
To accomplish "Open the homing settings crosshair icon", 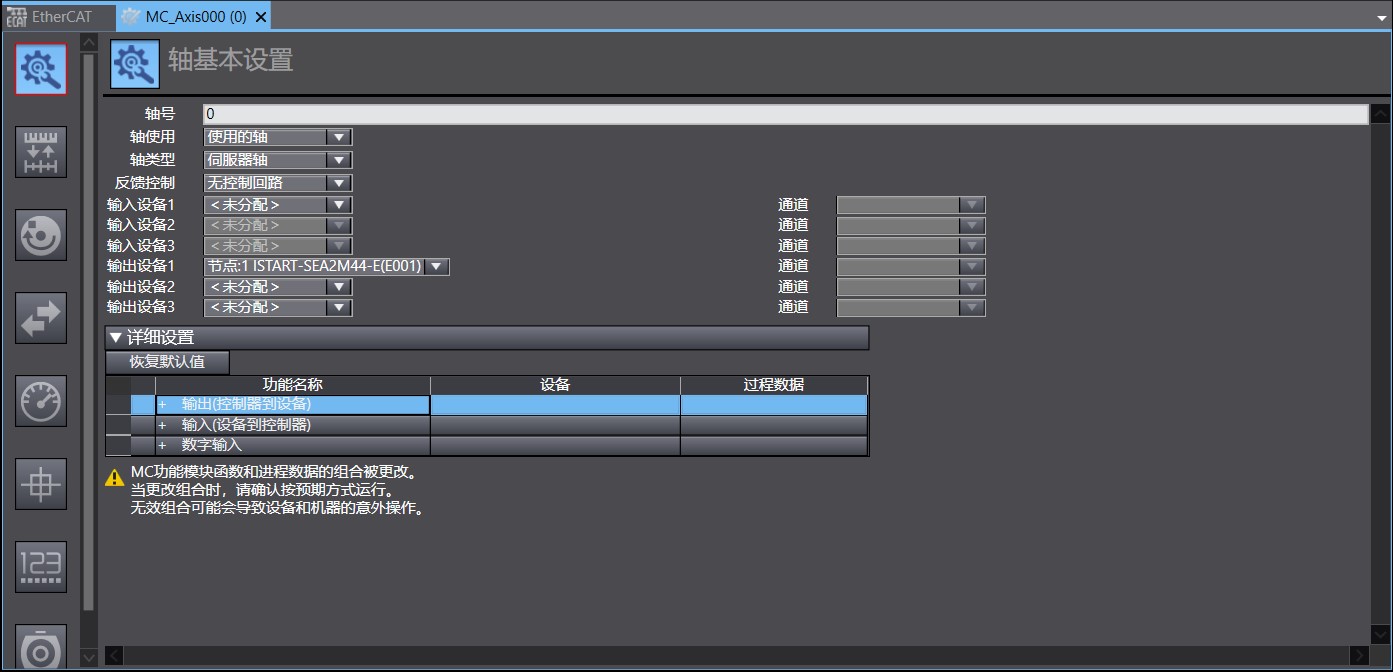I will [x=40, y=484].
